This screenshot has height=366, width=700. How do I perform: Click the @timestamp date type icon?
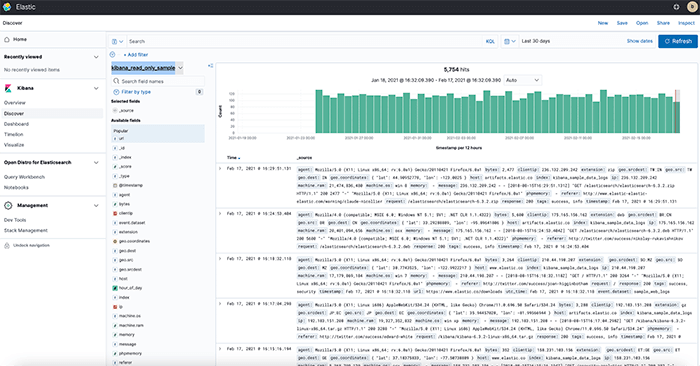point(115,185)
